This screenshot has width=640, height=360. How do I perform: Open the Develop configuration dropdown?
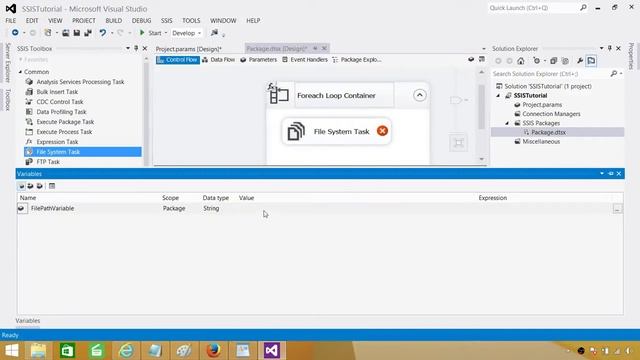187,33
